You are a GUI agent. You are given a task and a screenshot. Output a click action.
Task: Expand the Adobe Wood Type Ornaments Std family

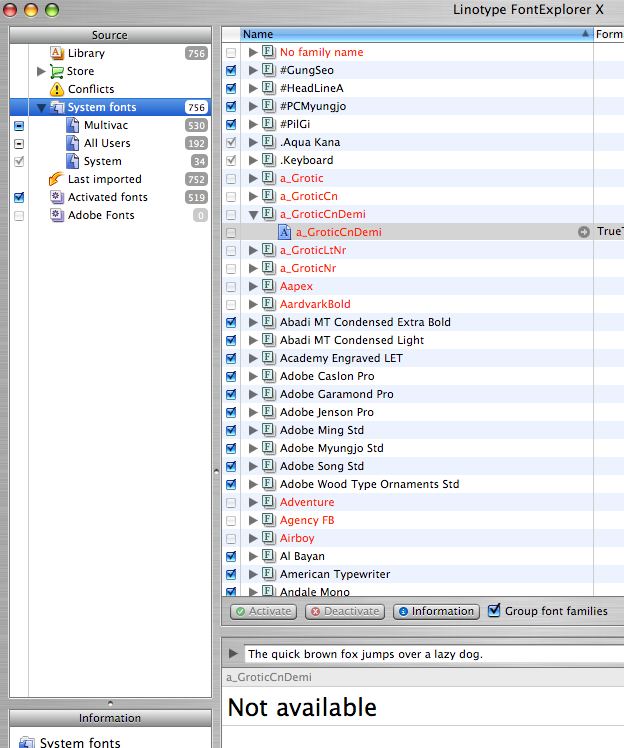click(x=253, y=484)
